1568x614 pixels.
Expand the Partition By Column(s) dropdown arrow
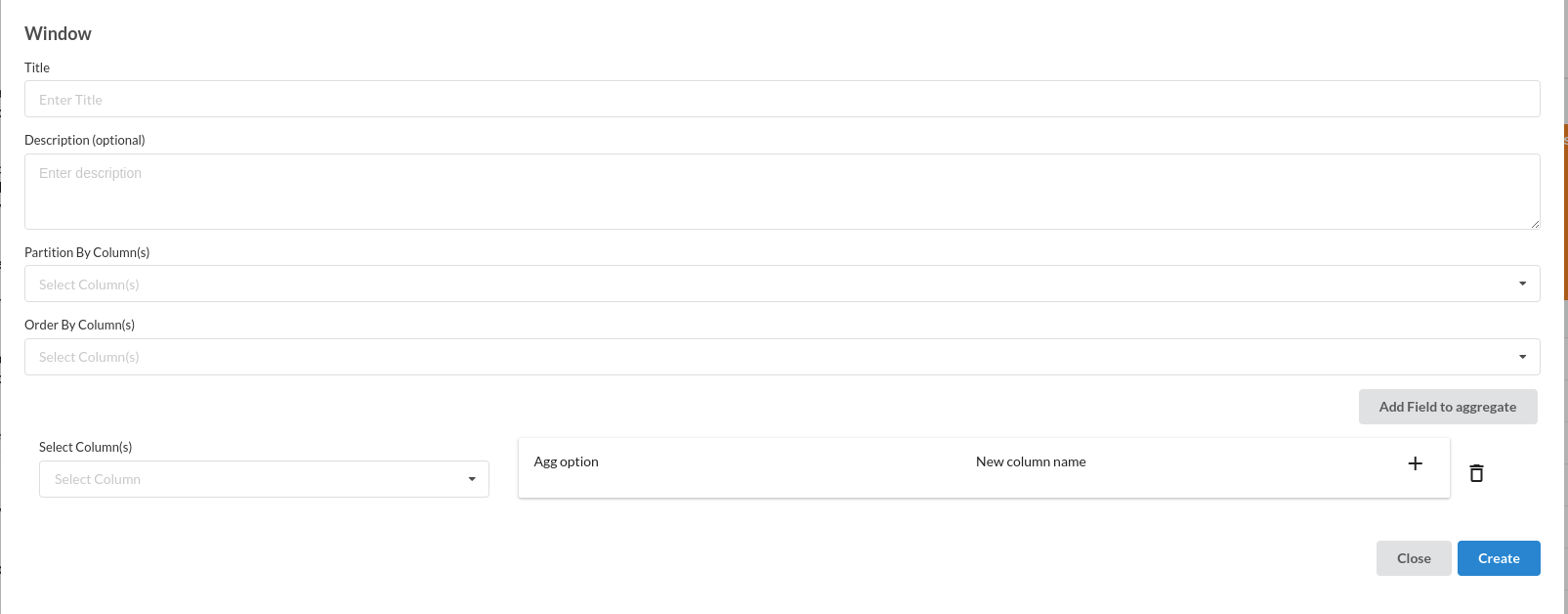coord(1522,284)
